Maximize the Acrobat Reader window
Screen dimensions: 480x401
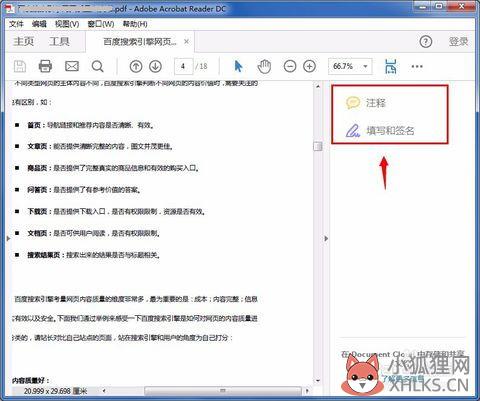[440, 6]
